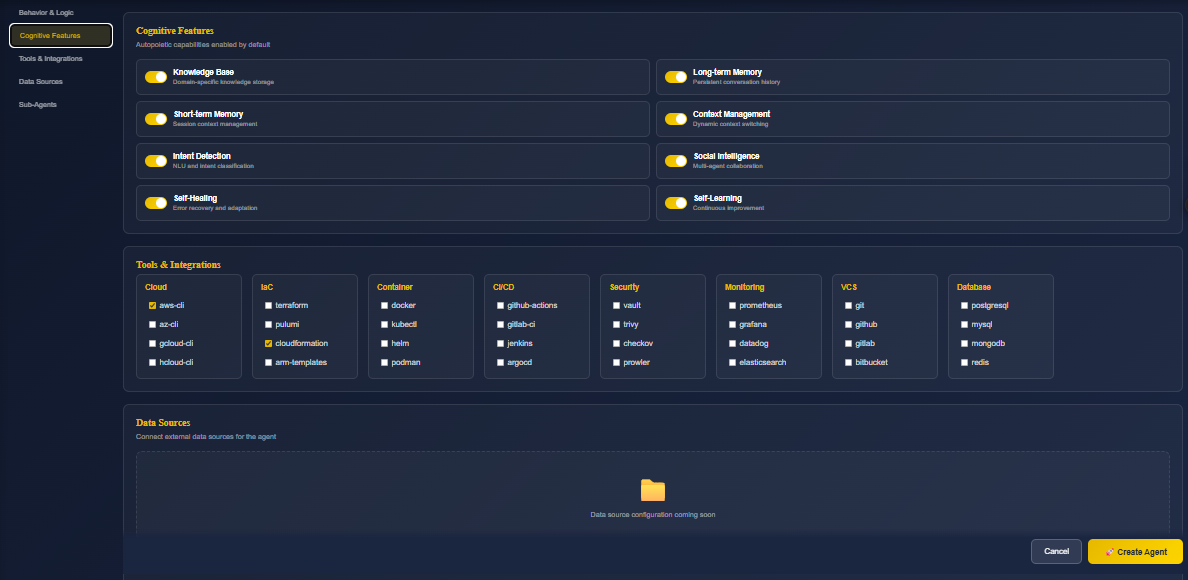Viewport: 1188px width, 580px height.
Task: Click the Create Agent button
Action: pos(1135,551)
